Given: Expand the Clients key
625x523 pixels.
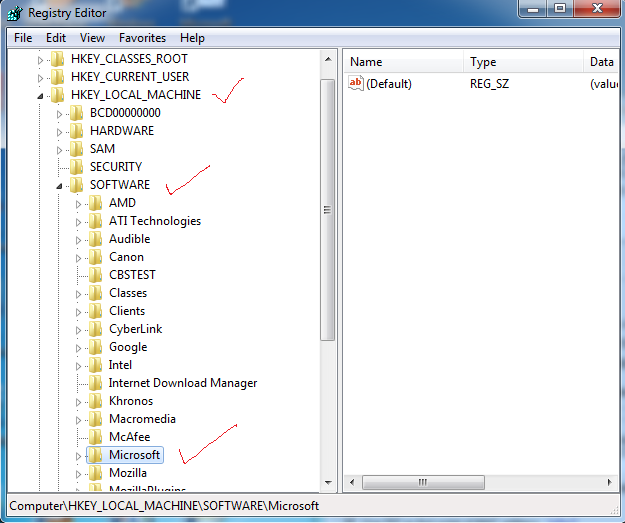Looking at the screenshot, I should coord(79,313).
